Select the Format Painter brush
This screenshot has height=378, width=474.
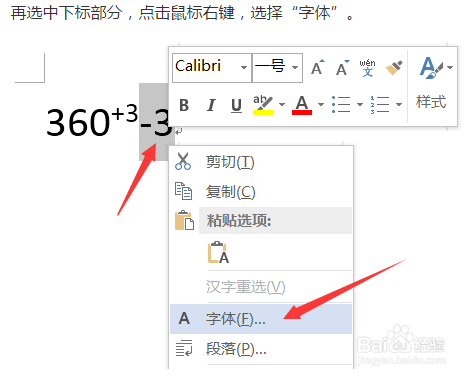(x=394, y=68)
